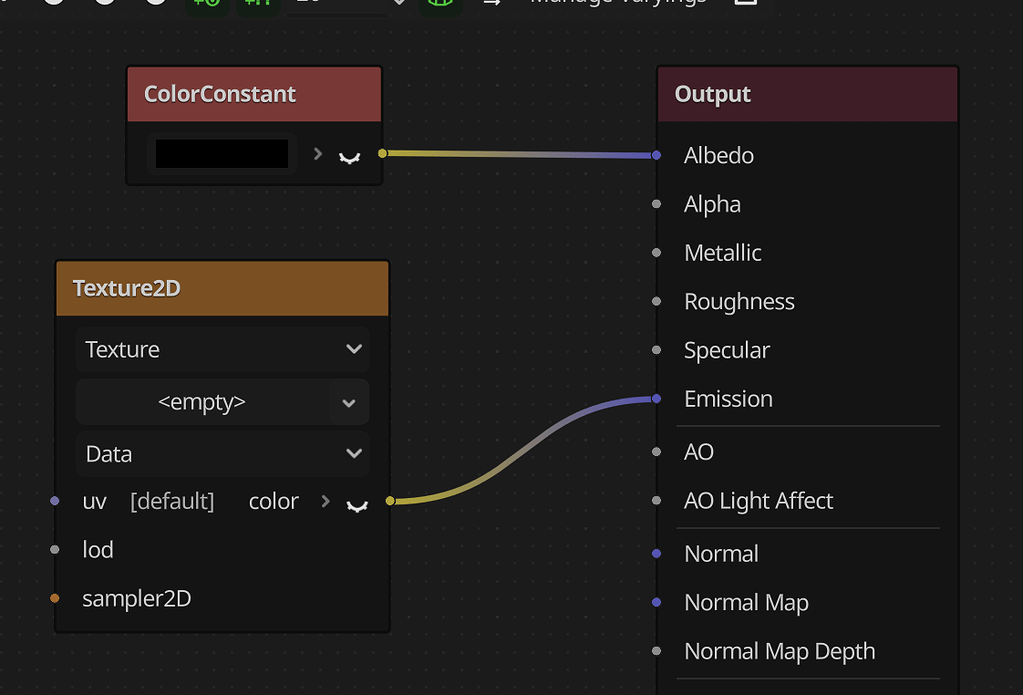Click the green add-varying icon in the toolbar

tap(257, 4)
